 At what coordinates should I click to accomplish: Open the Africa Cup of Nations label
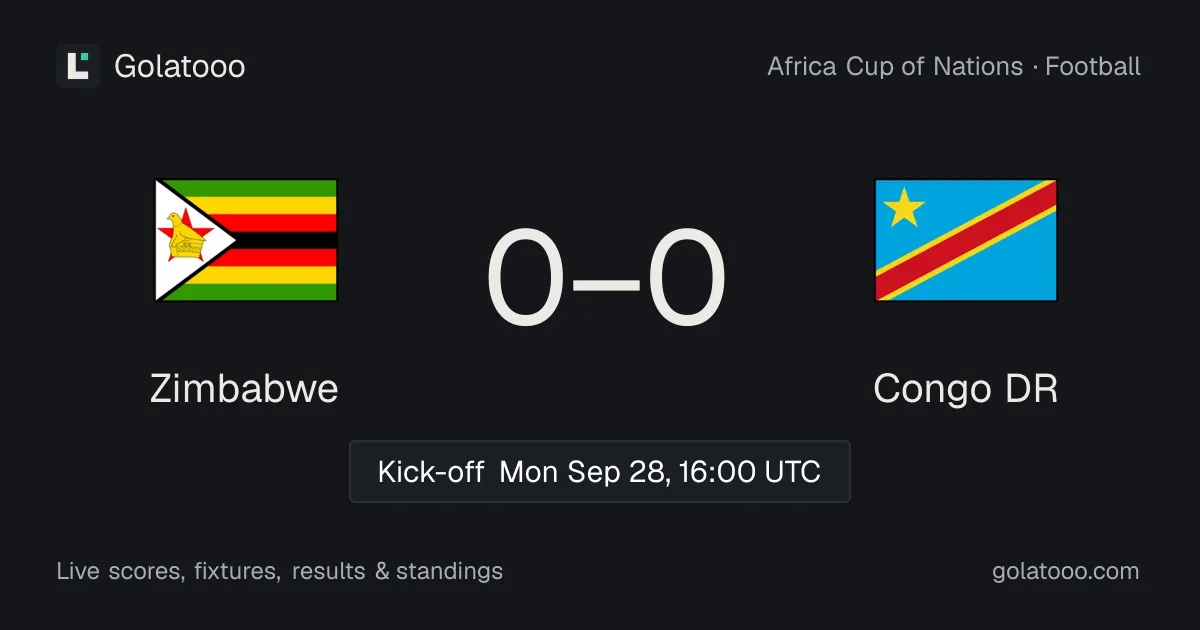click(895, 67)
